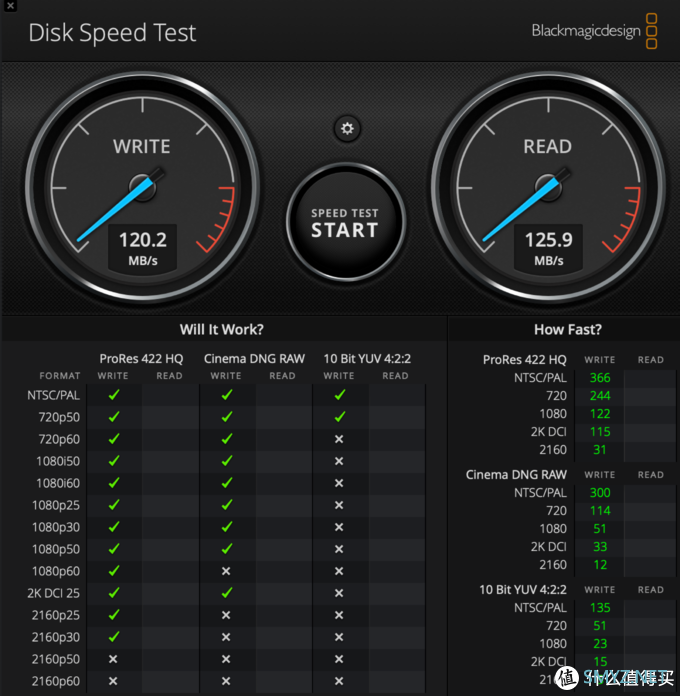Screen dimensions: 680x696
Task: Click the WRITE gauge's 120.2 MB/s readout
Action: [142, 248]
